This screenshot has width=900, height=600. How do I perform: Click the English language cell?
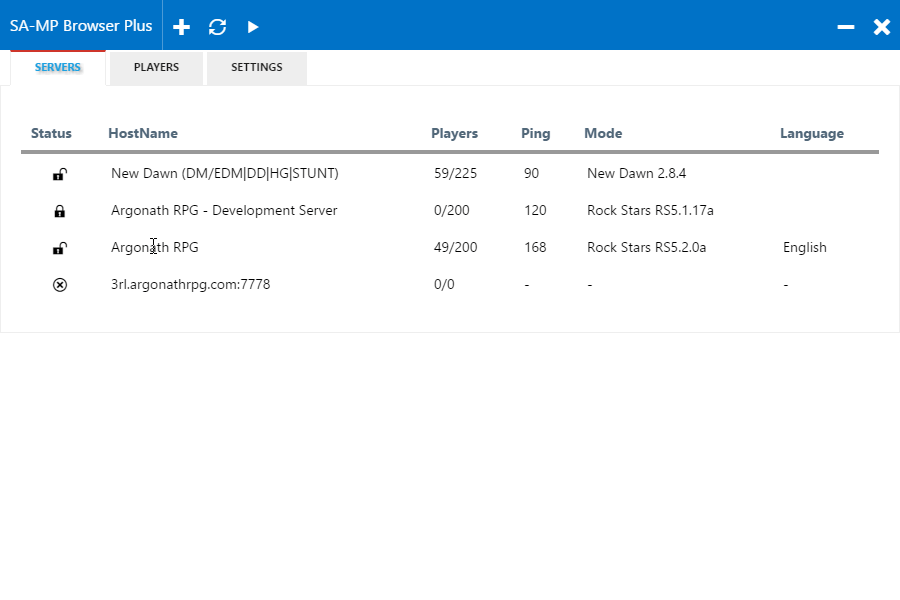[805, 247]
